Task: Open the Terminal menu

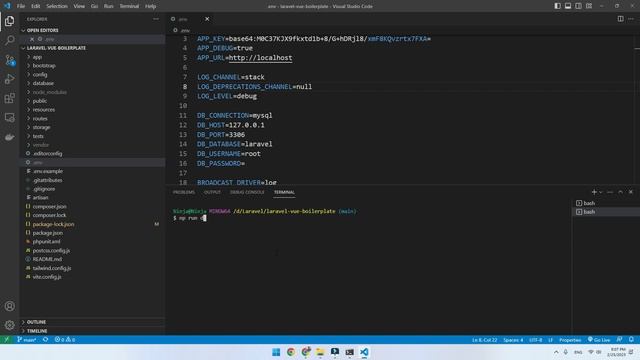Action: 129,6
